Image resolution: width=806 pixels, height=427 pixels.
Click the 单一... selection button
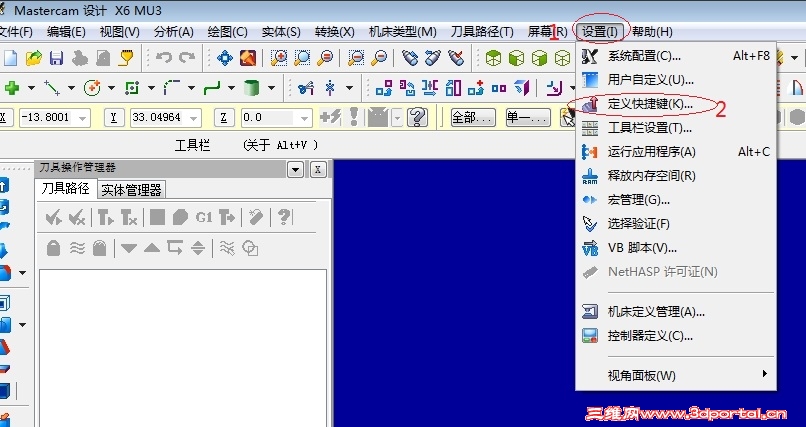528,118
